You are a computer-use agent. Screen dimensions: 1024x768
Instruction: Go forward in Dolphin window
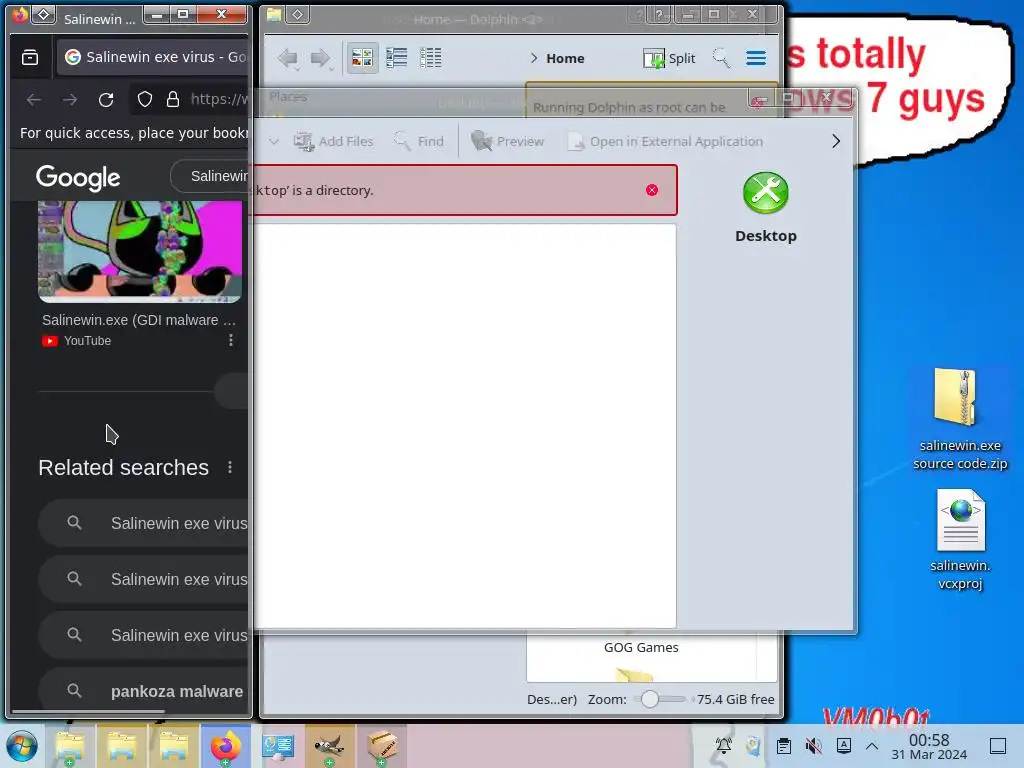(321, 58)
